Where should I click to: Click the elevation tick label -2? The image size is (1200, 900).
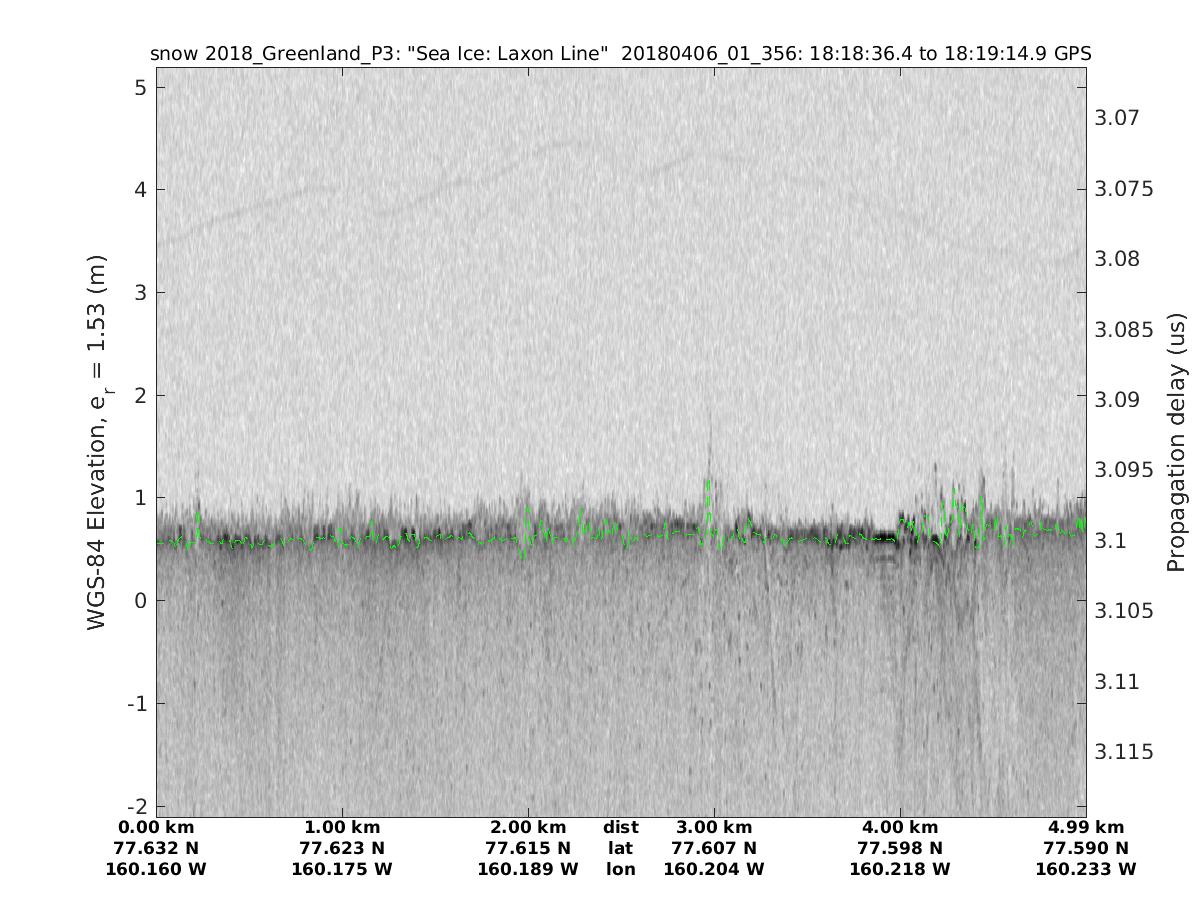[137, 806]
